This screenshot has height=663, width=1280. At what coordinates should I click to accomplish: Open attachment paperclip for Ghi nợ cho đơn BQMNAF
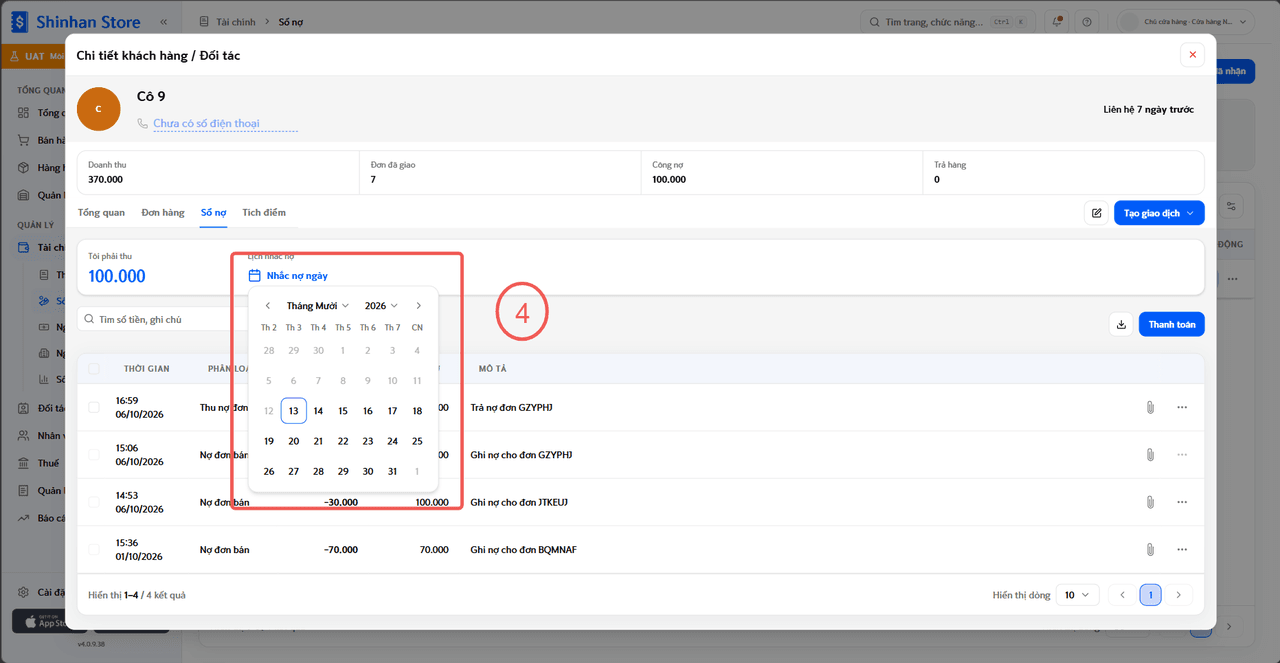[x=1150, y=550]
